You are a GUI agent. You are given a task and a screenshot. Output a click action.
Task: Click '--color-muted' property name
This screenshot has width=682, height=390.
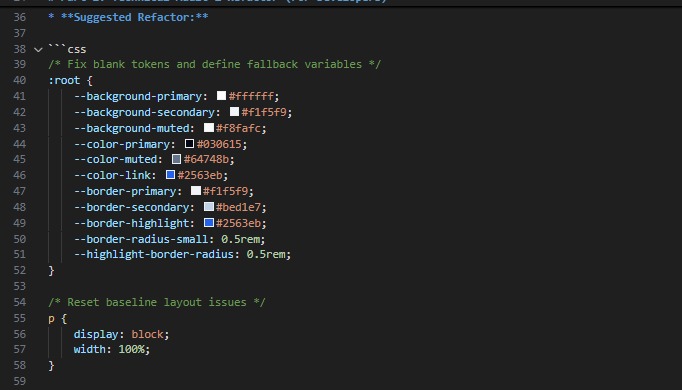115,160
